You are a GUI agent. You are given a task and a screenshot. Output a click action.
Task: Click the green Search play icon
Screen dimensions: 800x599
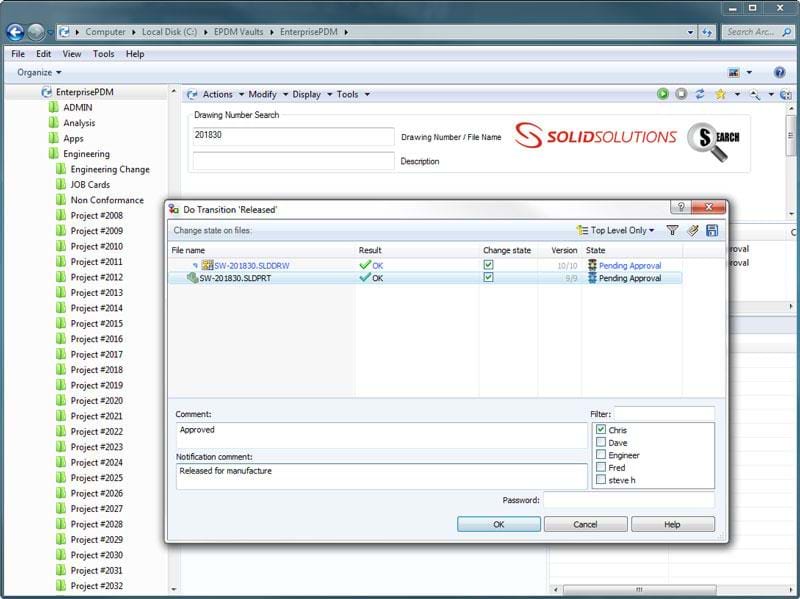tap(663, 94)
